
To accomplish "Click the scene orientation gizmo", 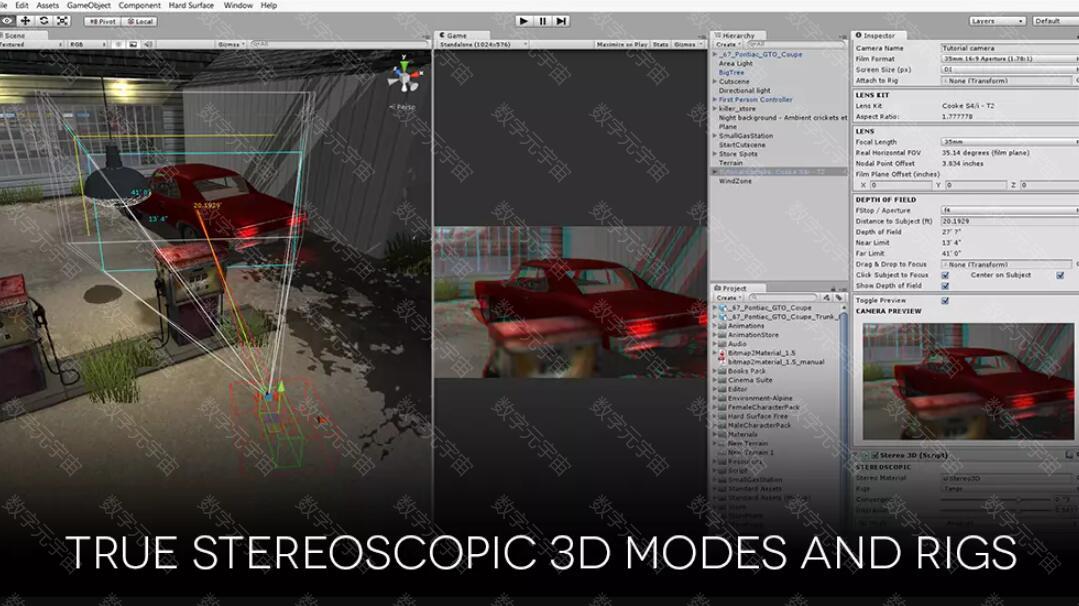I will pos(404,77).
